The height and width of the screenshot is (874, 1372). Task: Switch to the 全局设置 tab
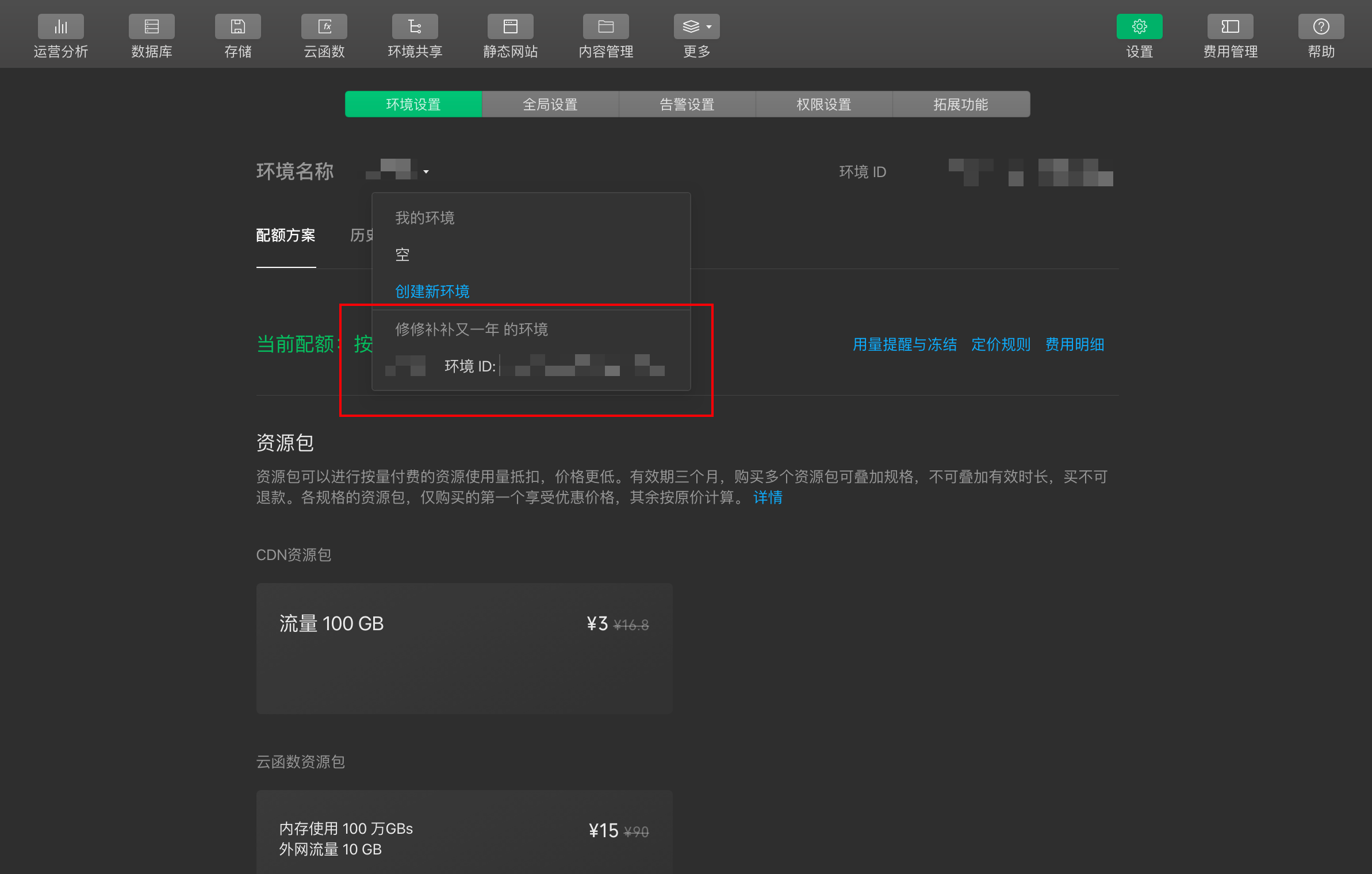coord(550,105)
